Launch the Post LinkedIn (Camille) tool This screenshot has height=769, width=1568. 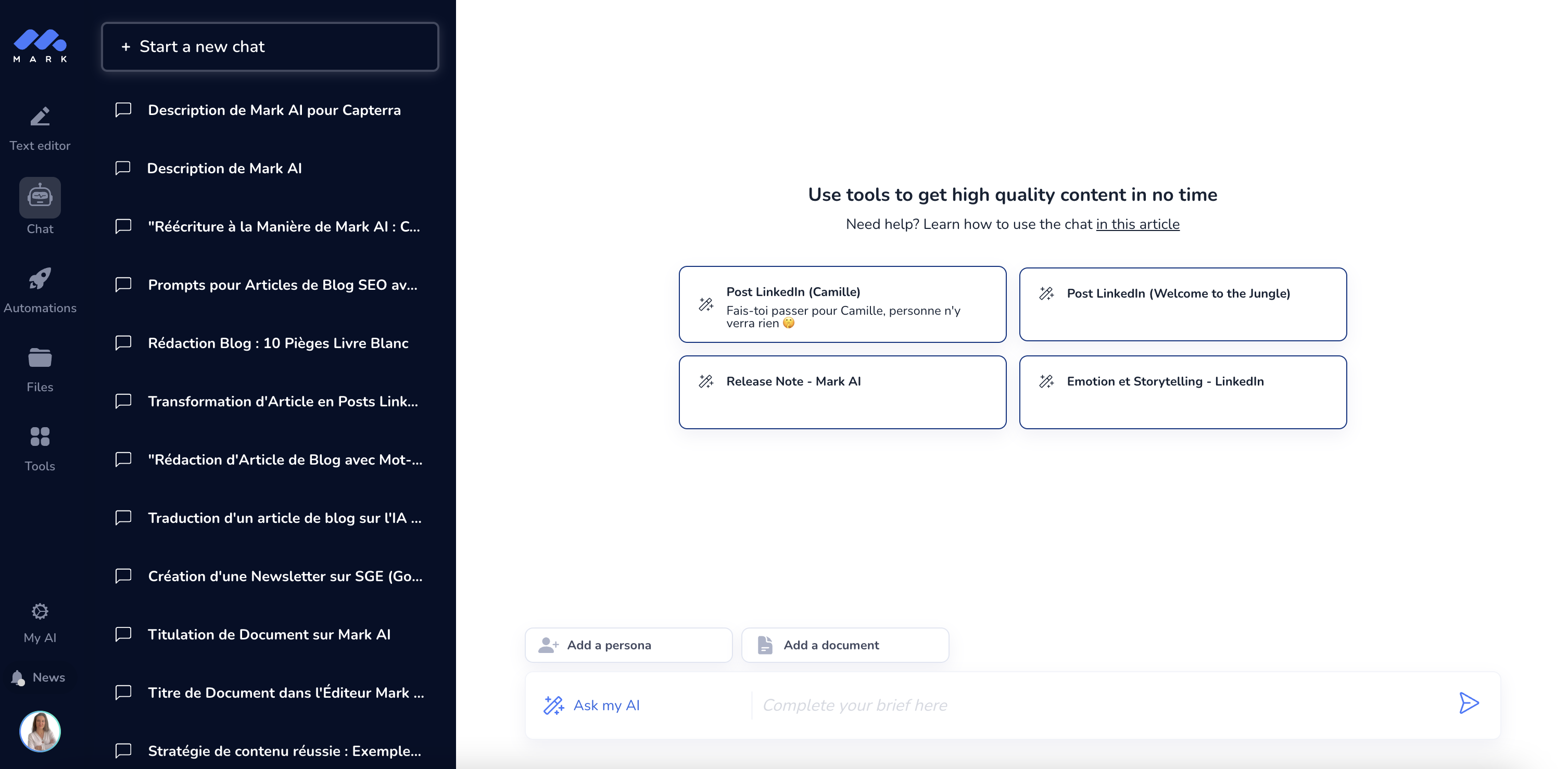[x=842, y=304]
